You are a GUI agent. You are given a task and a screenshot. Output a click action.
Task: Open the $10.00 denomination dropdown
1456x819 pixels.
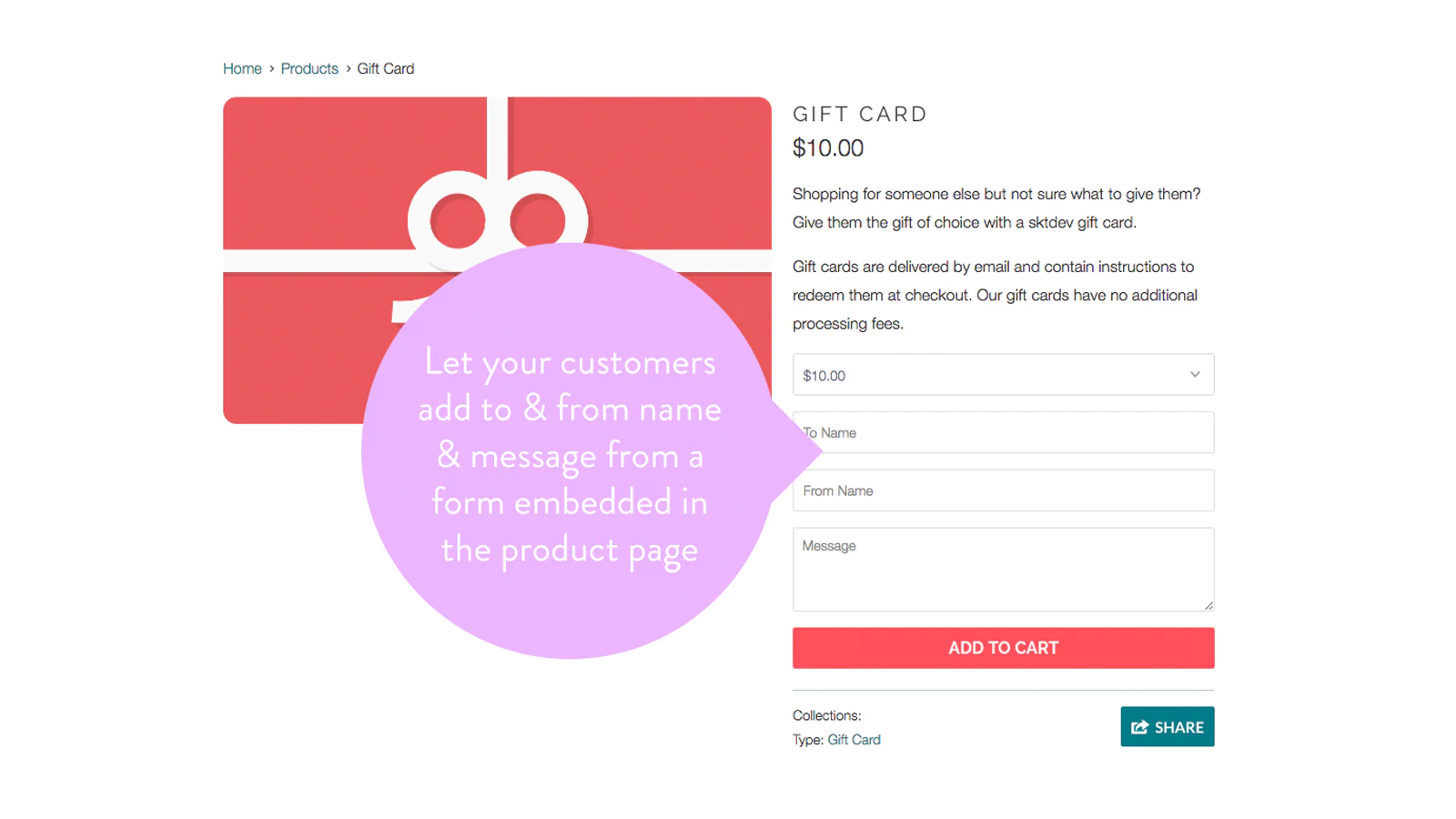point(1003,375)
